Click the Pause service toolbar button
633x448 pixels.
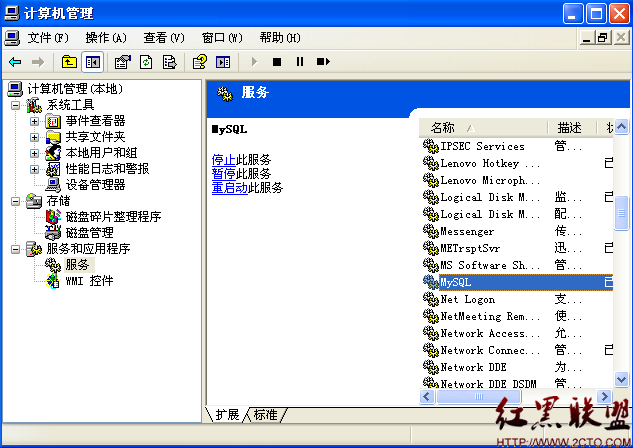300,62
